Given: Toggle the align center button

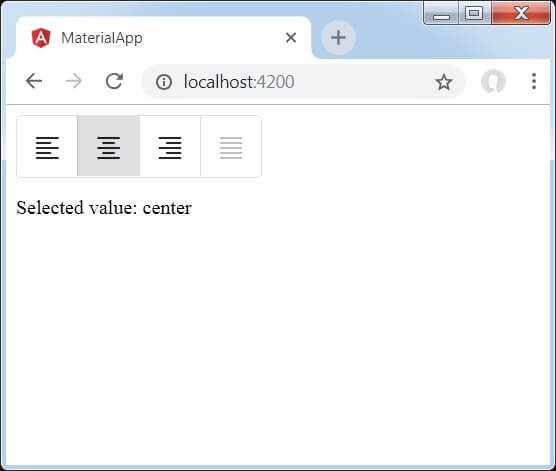Looking at the screenshot, I should [x=109, y=146].
